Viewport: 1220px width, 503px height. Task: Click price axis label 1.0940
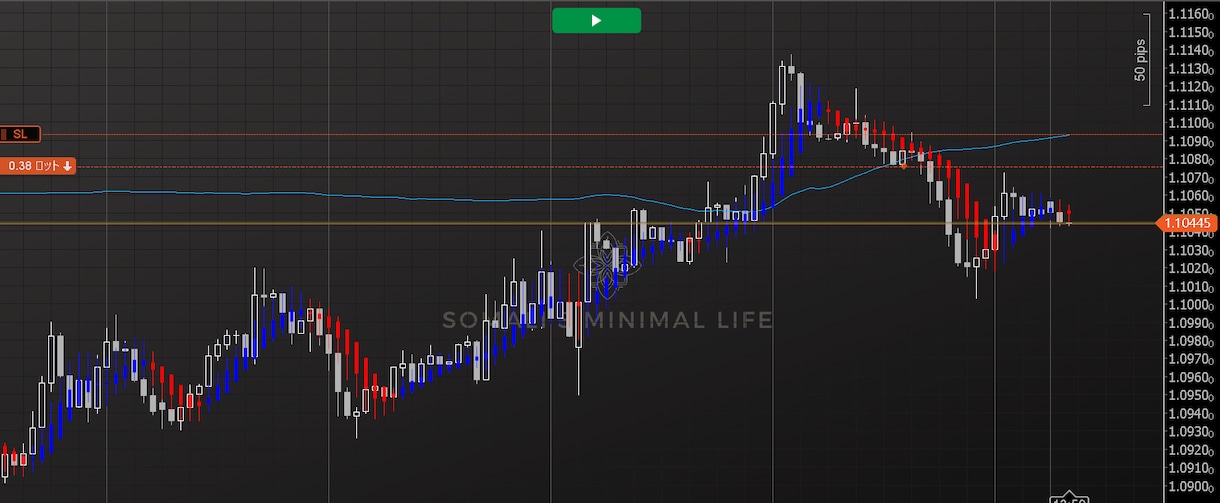click(1193, 413)
